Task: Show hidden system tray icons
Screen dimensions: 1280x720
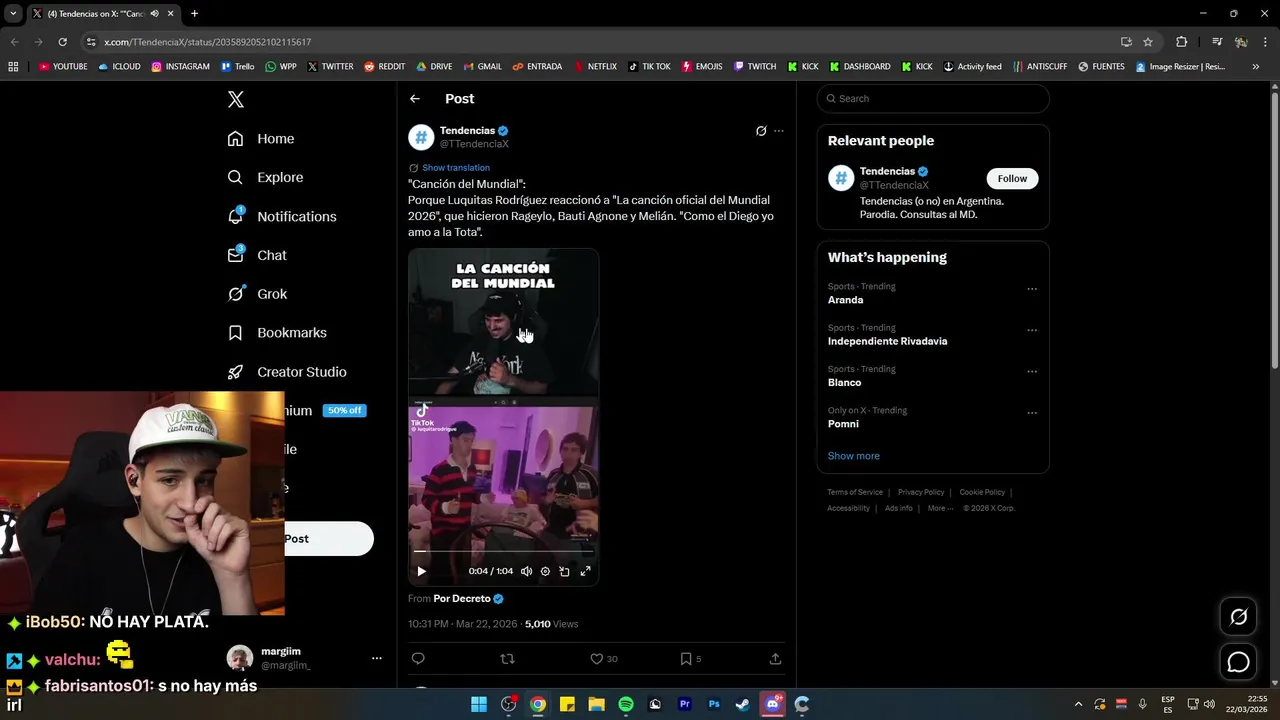Action: tap(1078, 704)
